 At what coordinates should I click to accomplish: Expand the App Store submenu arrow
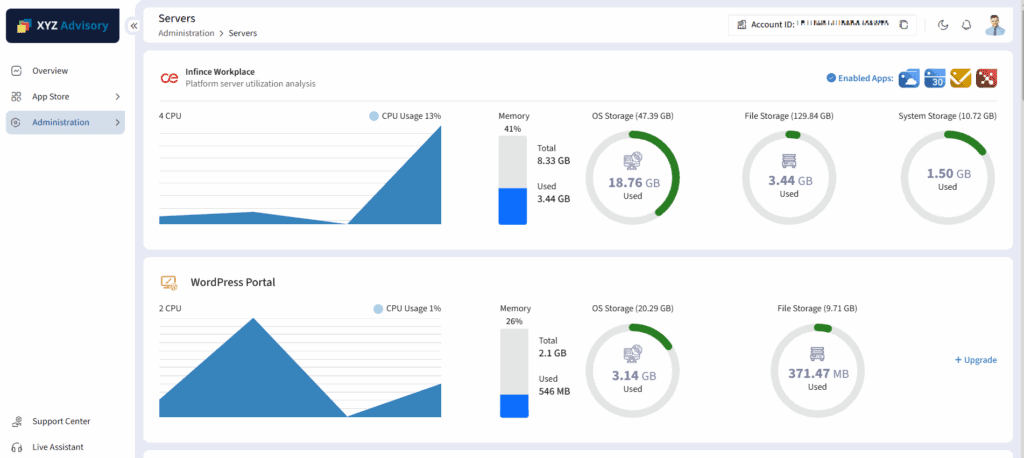[118, 97]
